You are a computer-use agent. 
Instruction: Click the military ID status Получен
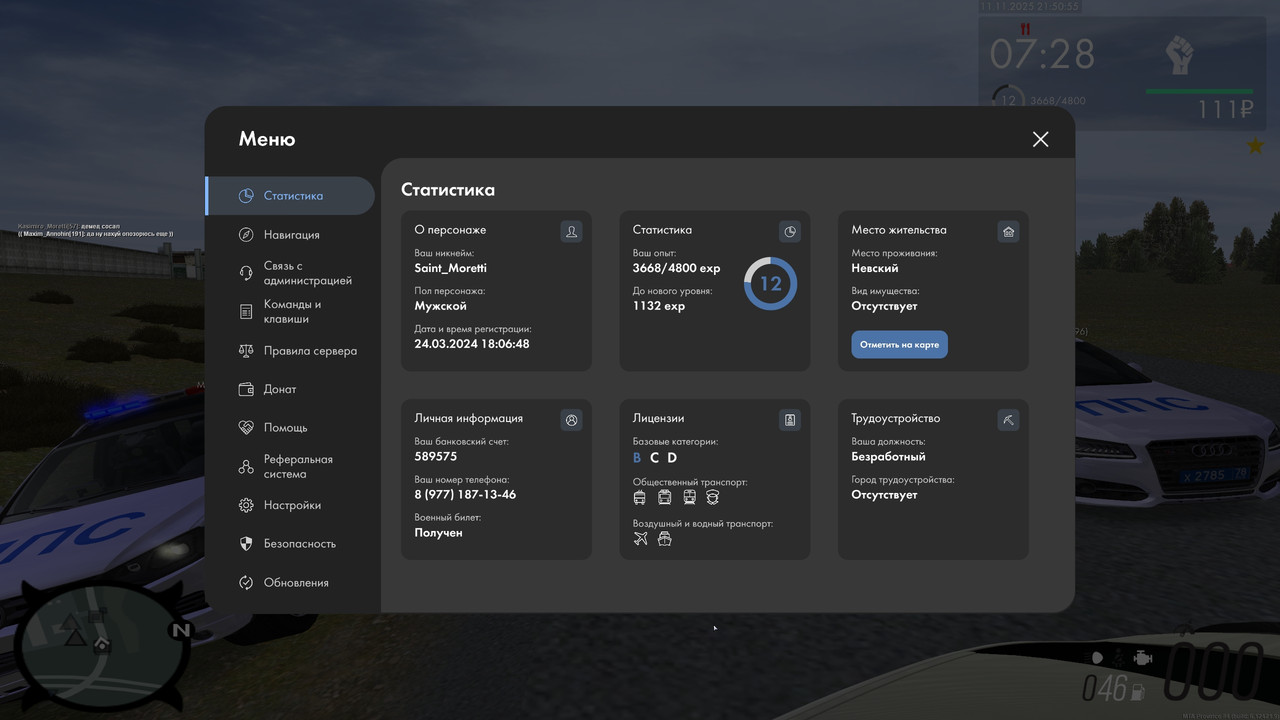438,533
